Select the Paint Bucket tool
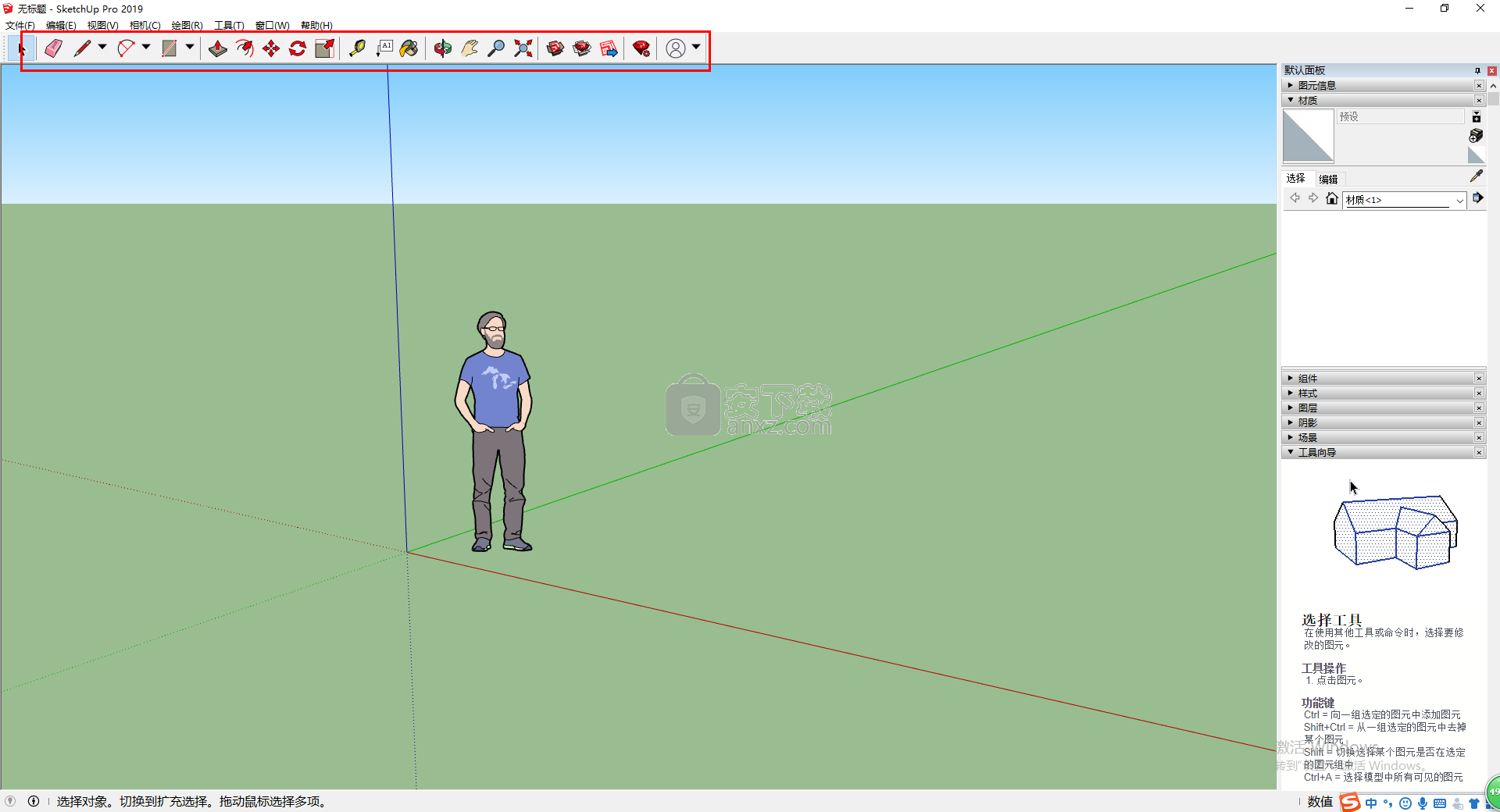 coord(409,48)
